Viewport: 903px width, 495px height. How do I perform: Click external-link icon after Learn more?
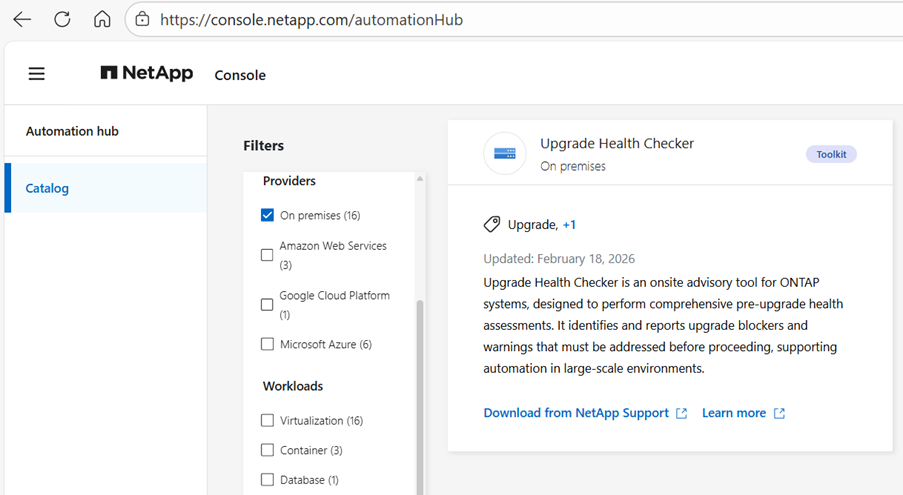coord(779,413)
